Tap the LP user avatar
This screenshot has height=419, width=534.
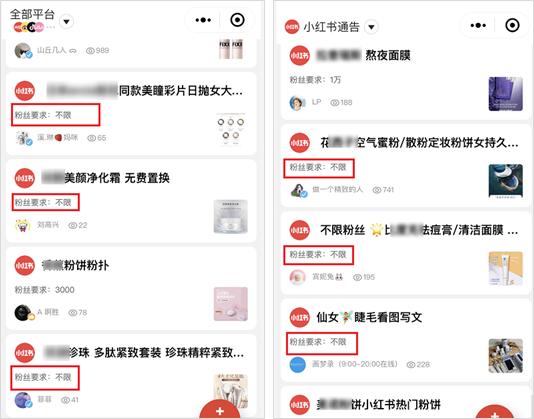click(298, 102)
